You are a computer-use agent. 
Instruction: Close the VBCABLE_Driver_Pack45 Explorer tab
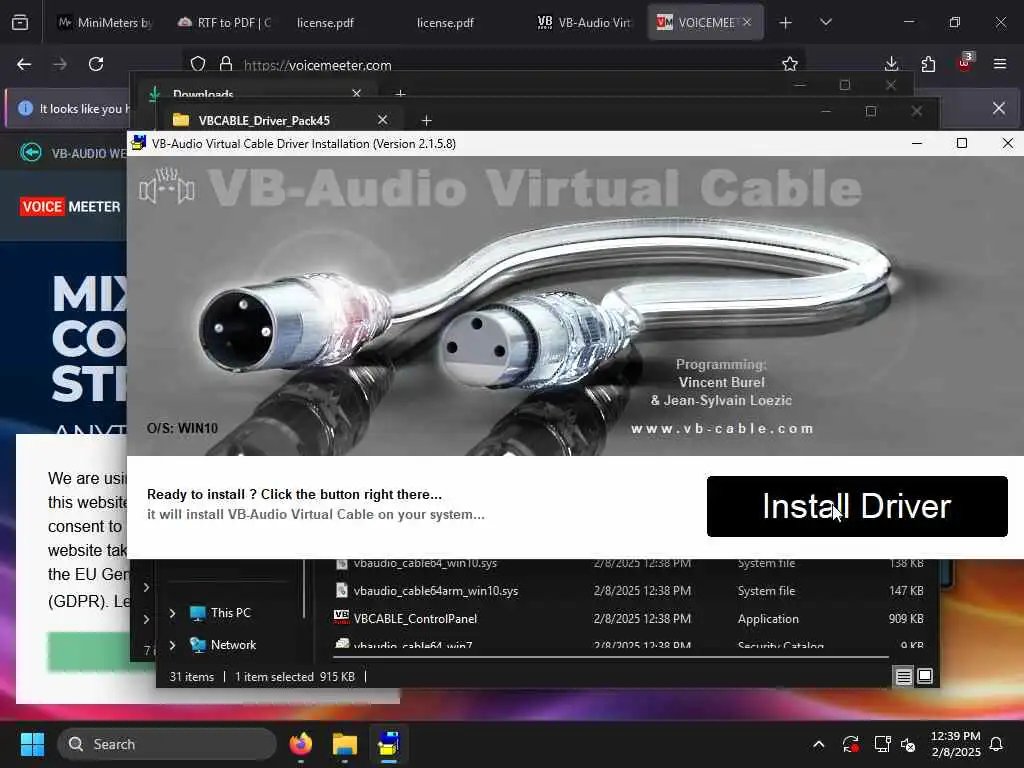tap(383, 120)
